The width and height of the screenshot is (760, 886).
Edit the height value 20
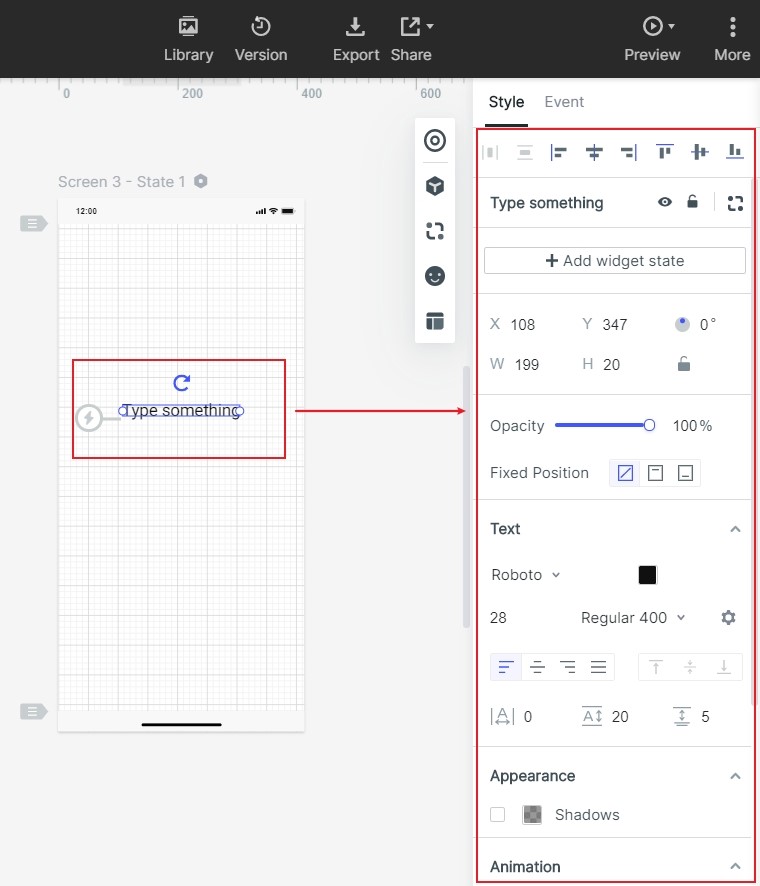(x=611, y=364)
